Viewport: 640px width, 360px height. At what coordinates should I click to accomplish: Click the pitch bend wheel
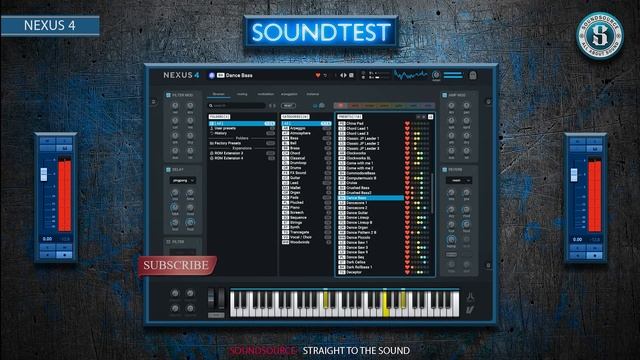tap(211, 299)
